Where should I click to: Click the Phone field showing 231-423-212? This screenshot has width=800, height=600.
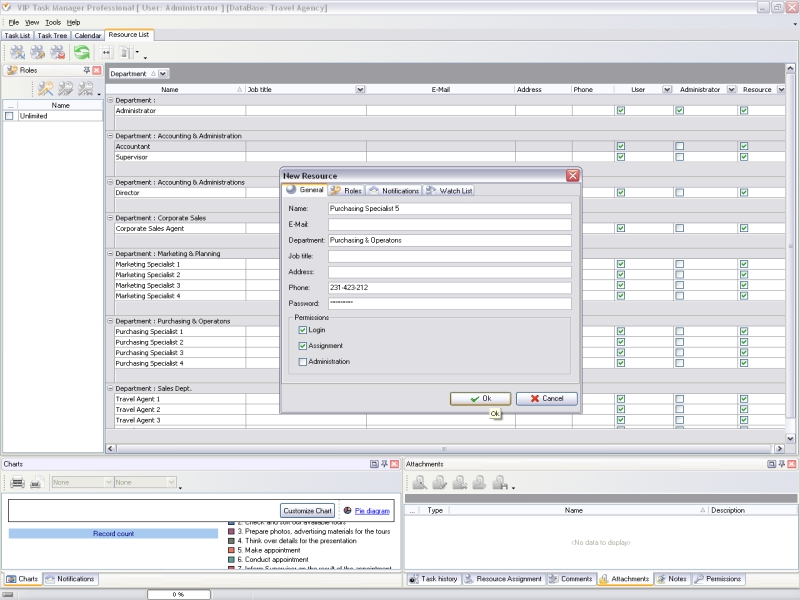[x=449, y=287]
